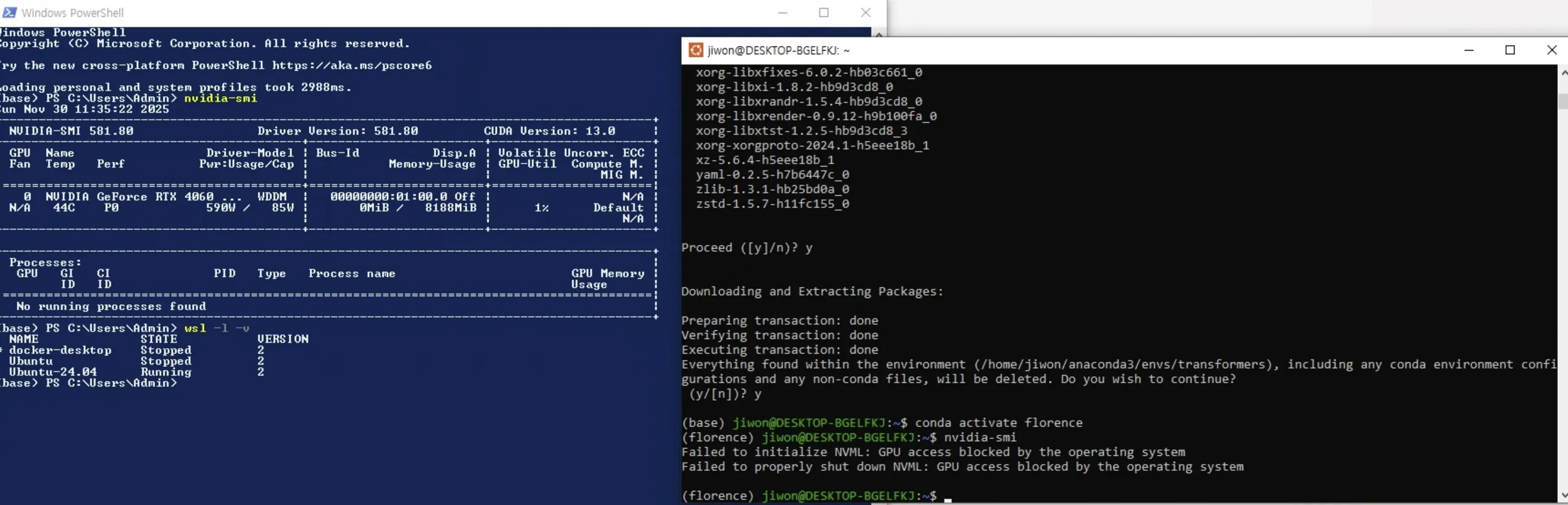Click the '8188MiB' memory value
The image size is (1568, 505).
(451, 207)
